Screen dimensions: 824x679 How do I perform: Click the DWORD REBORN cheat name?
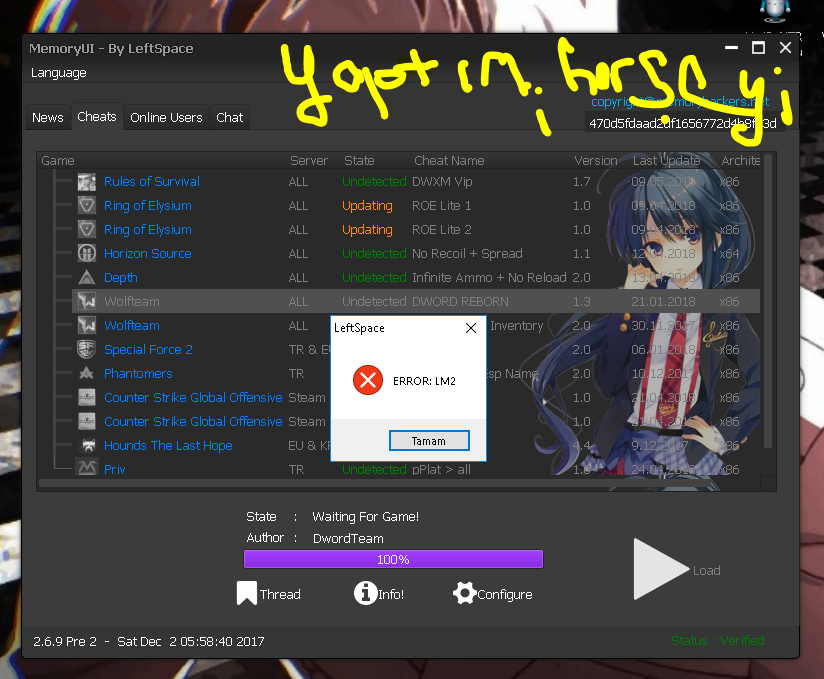point(460,302)
